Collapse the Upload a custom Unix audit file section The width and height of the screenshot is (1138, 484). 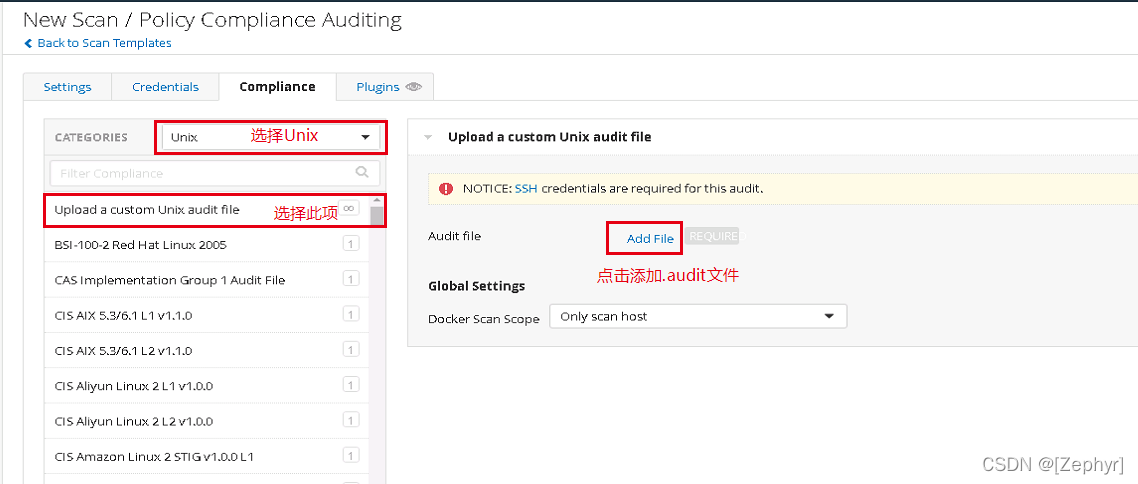(x=429, y=137)
